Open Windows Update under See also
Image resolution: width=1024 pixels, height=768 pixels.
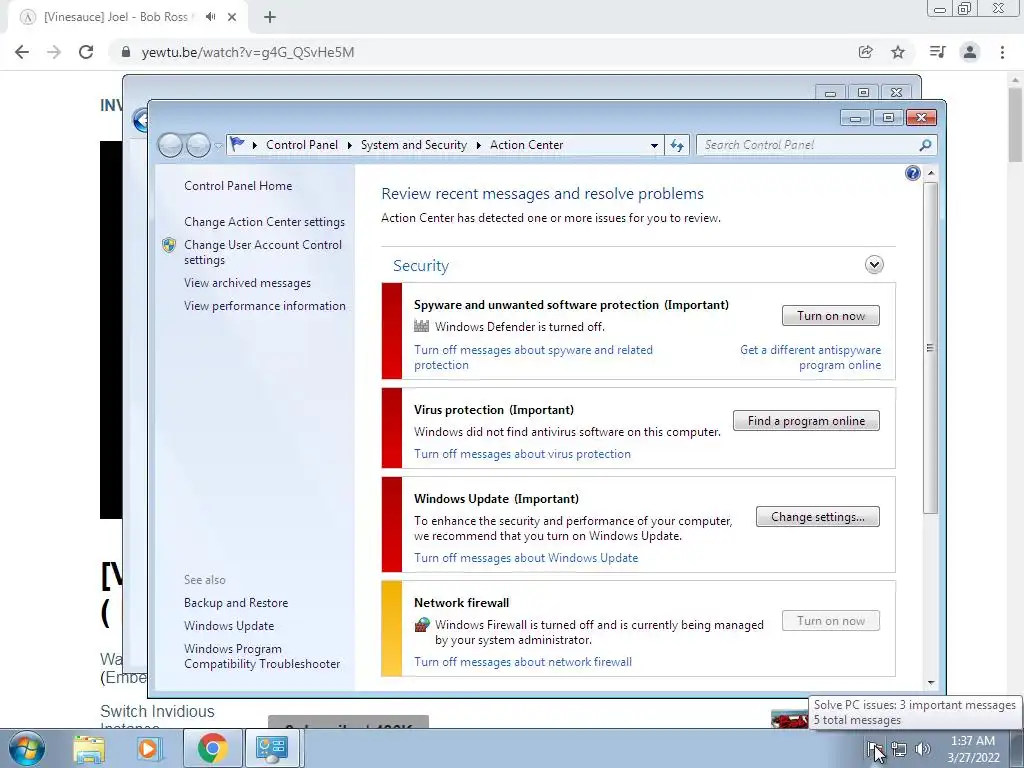[229, 626]
